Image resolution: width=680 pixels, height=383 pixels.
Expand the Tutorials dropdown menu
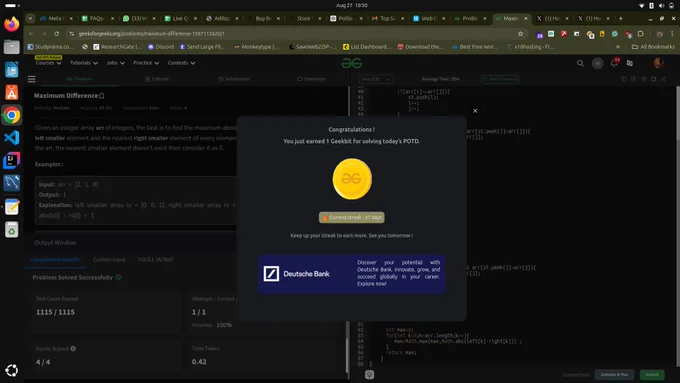pyautogui.click(x=84, y=63)
